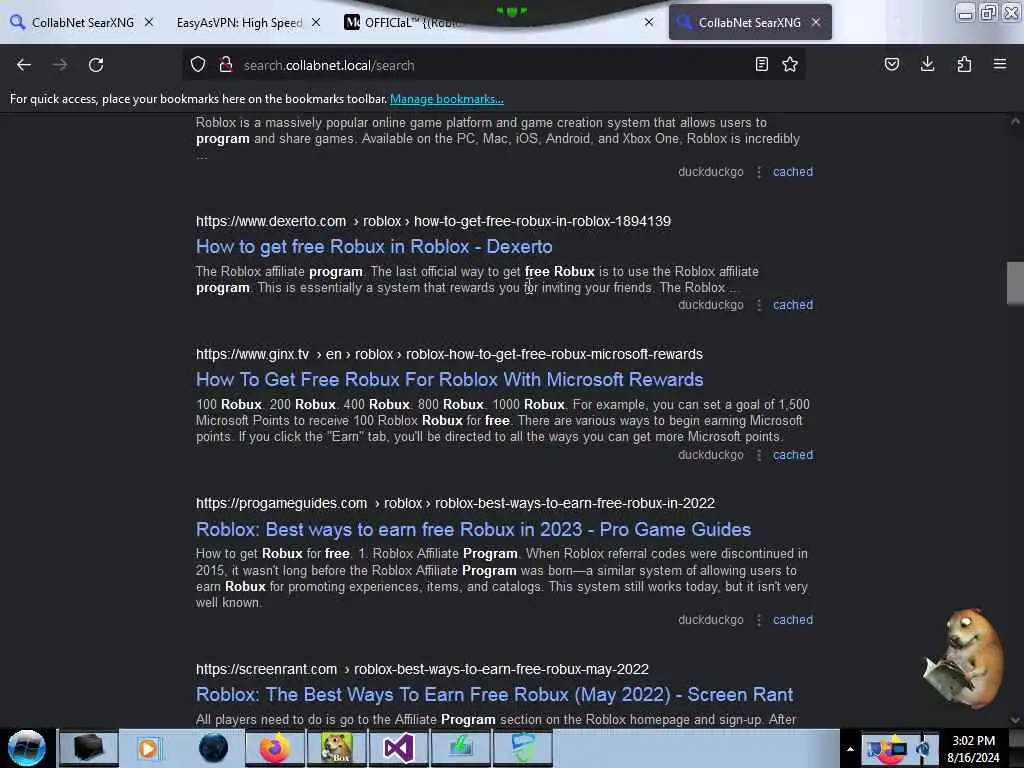Open the 3:02 PM clock in the tray
Viewport: 1024px width, 768px height.
(973, 749)
